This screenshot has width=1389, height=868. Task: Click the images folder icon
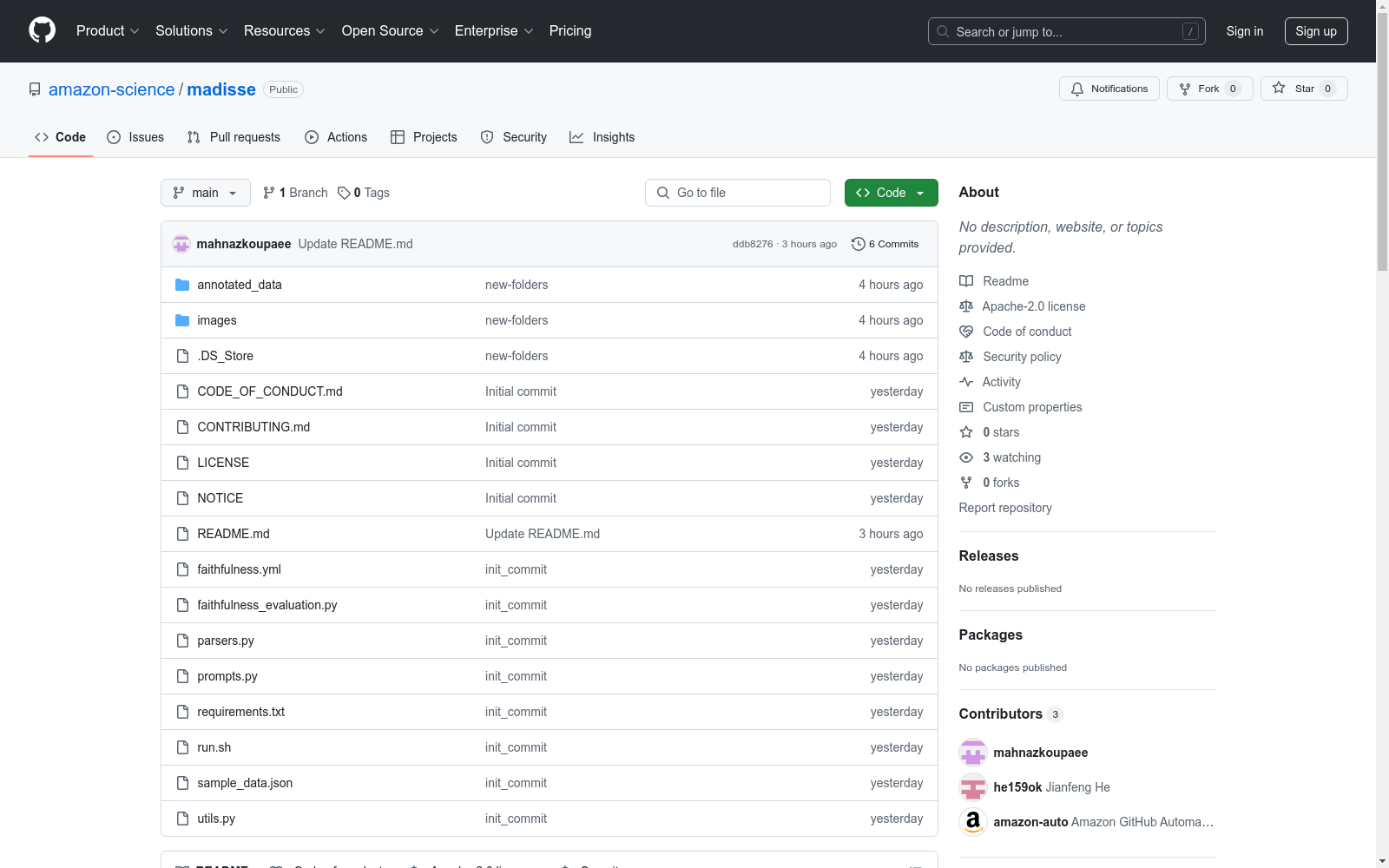point(182,320)
